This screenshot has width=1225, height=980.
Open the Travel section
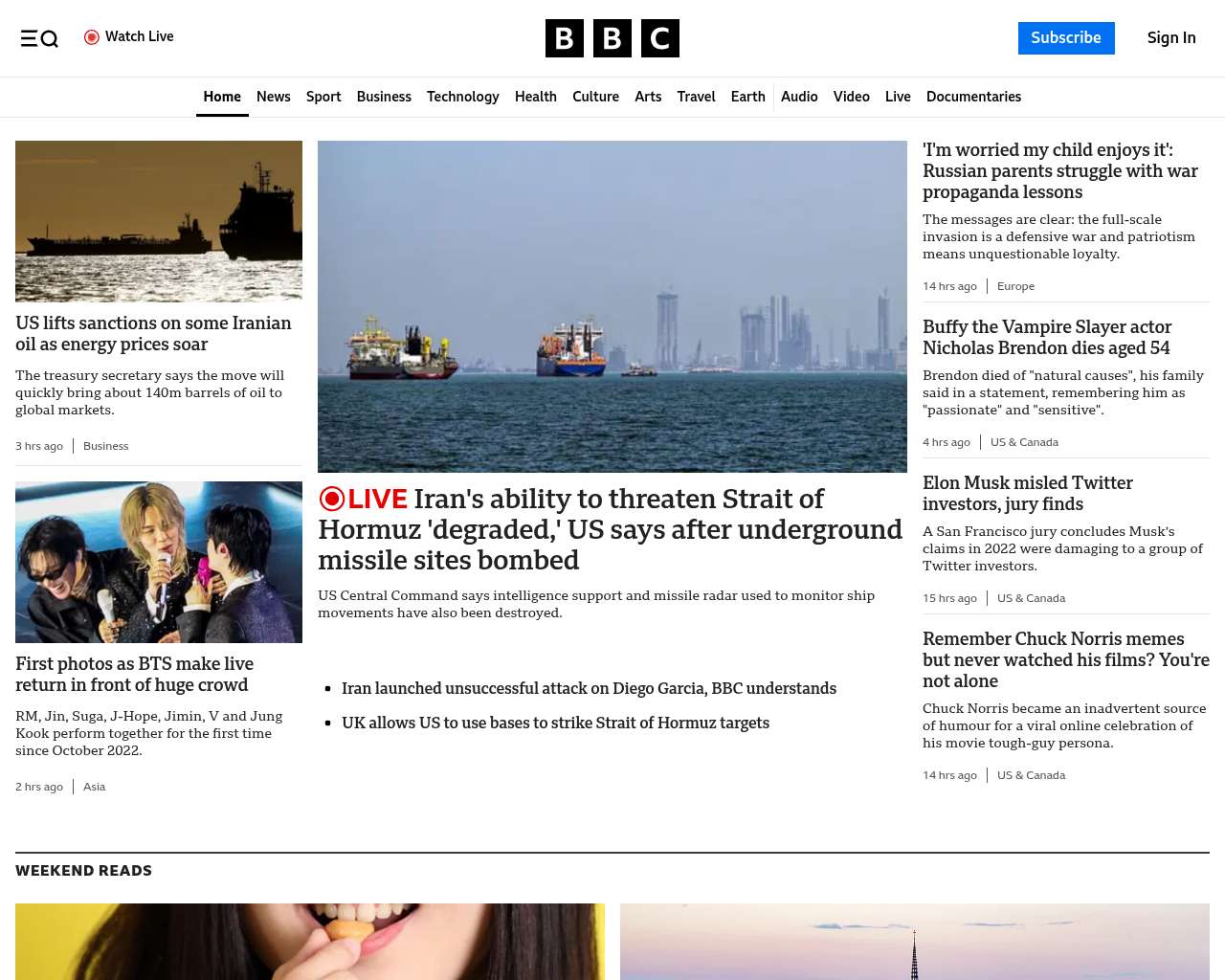(x=696, y=97)
